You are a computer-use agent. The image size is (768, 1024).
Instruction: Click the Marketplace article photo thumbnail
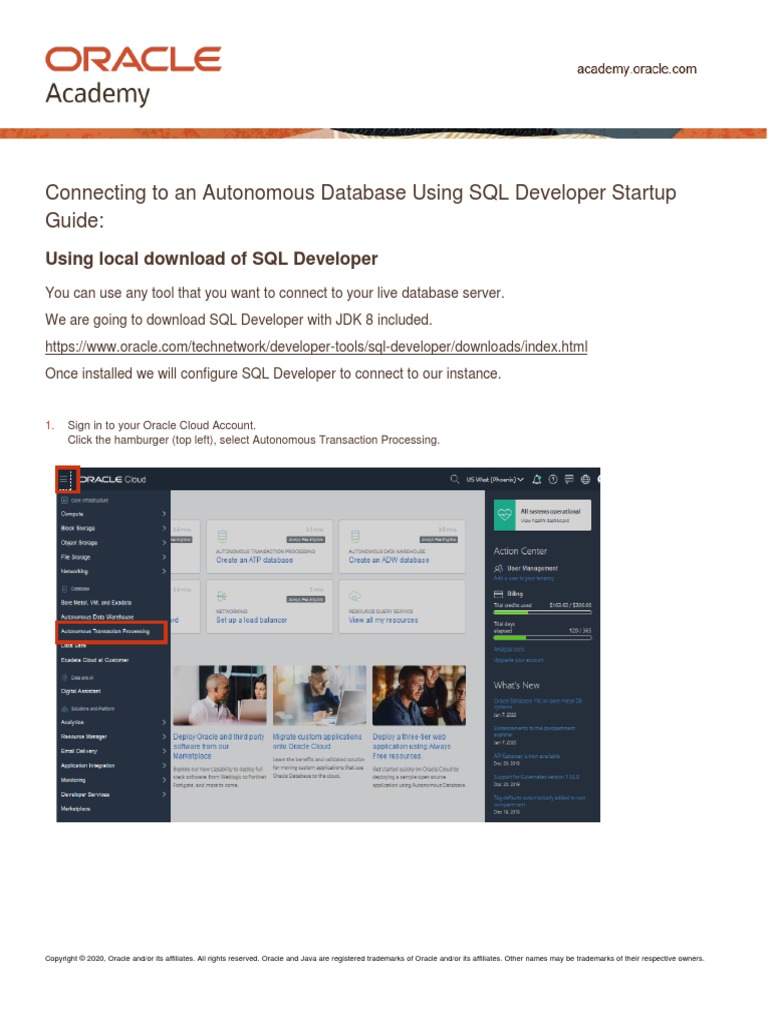coord(219,696)
